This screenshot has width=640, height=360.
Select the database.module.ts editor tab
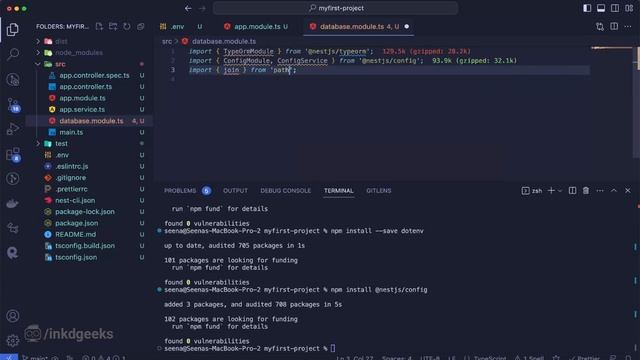point(359,27)
